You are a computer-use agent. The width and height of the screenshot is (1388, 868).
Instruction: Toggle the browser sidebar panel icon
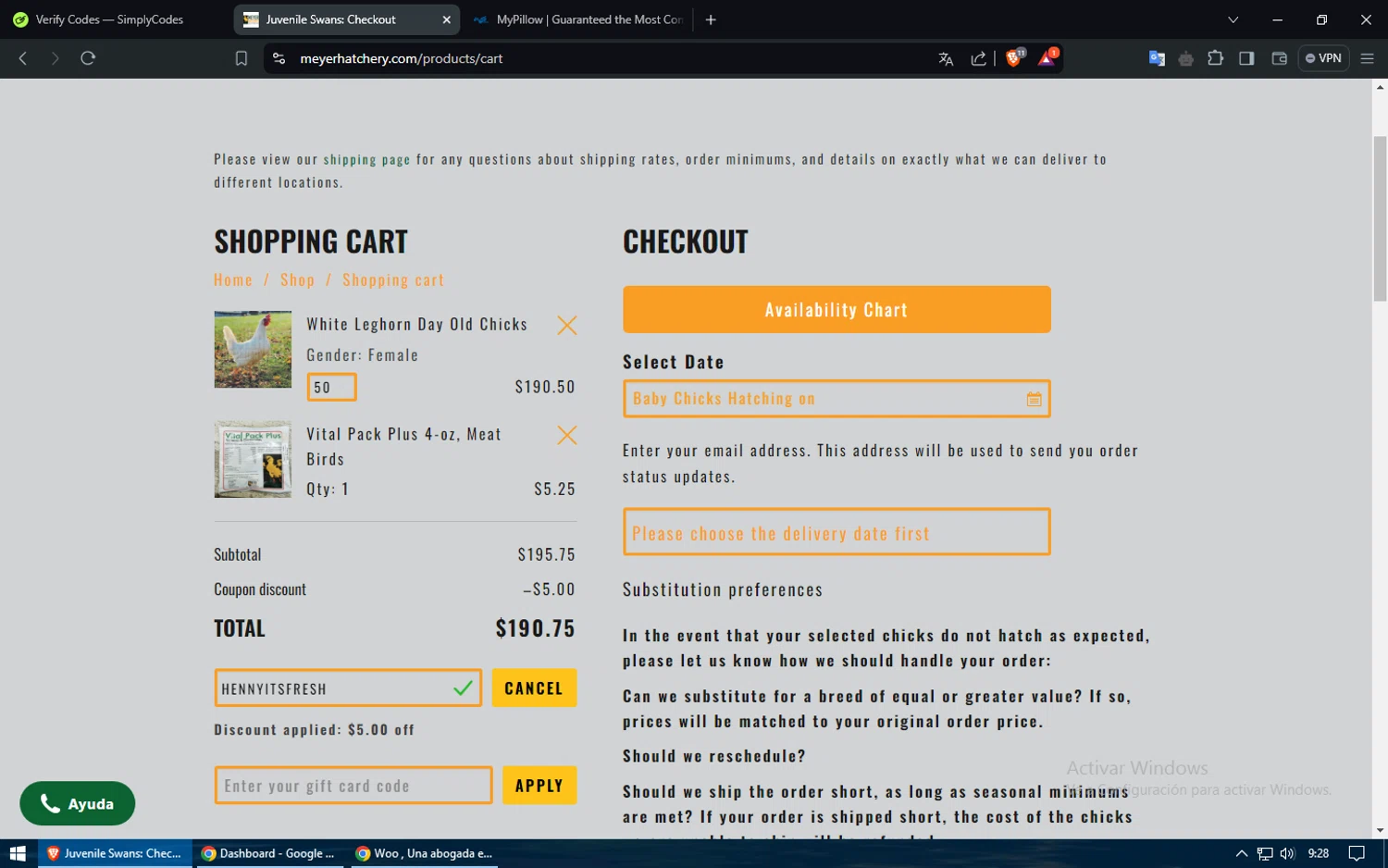(x=1246, y=58)
